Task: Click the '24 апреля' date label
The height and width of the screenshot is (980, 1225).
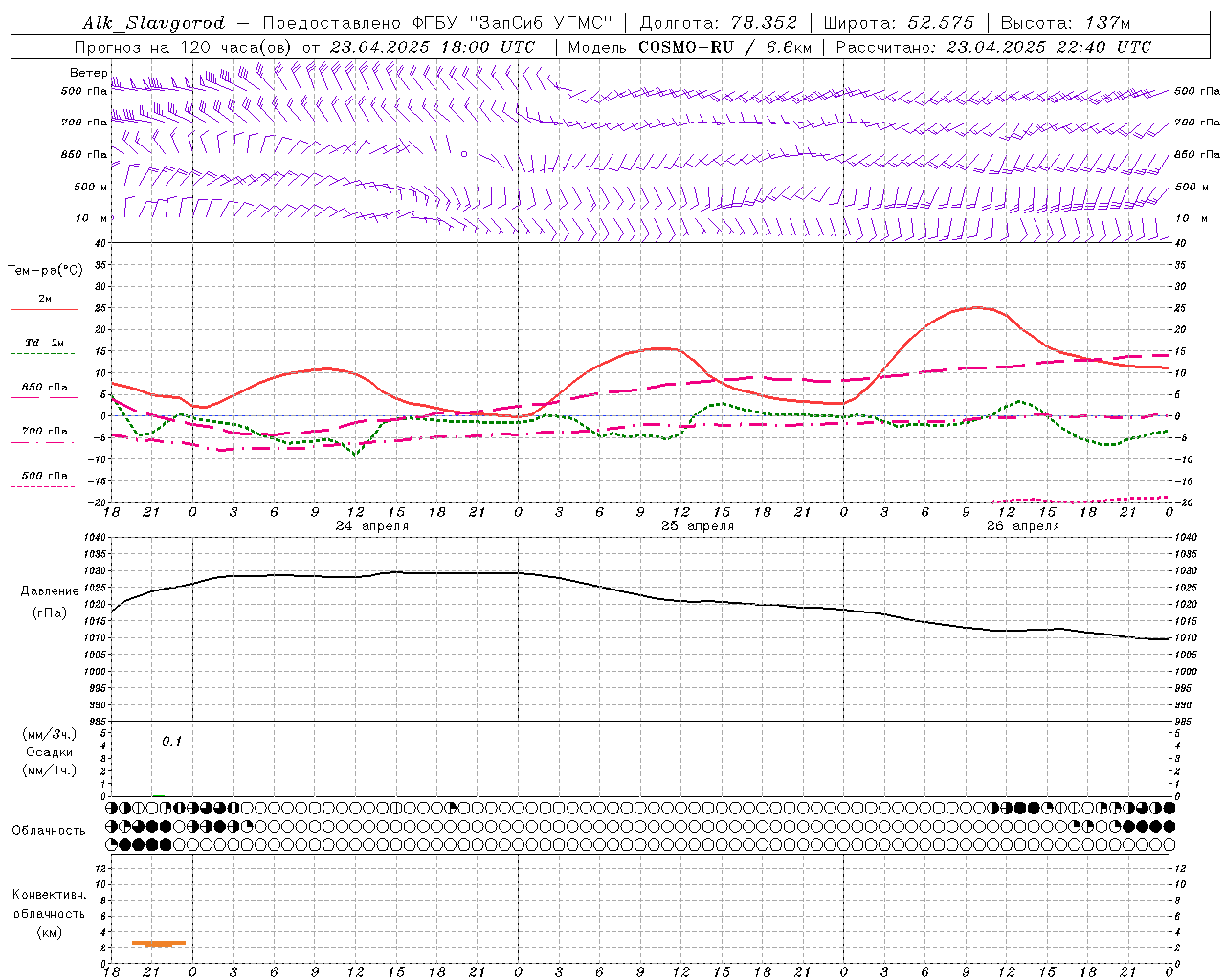Action: pos(371,526)
